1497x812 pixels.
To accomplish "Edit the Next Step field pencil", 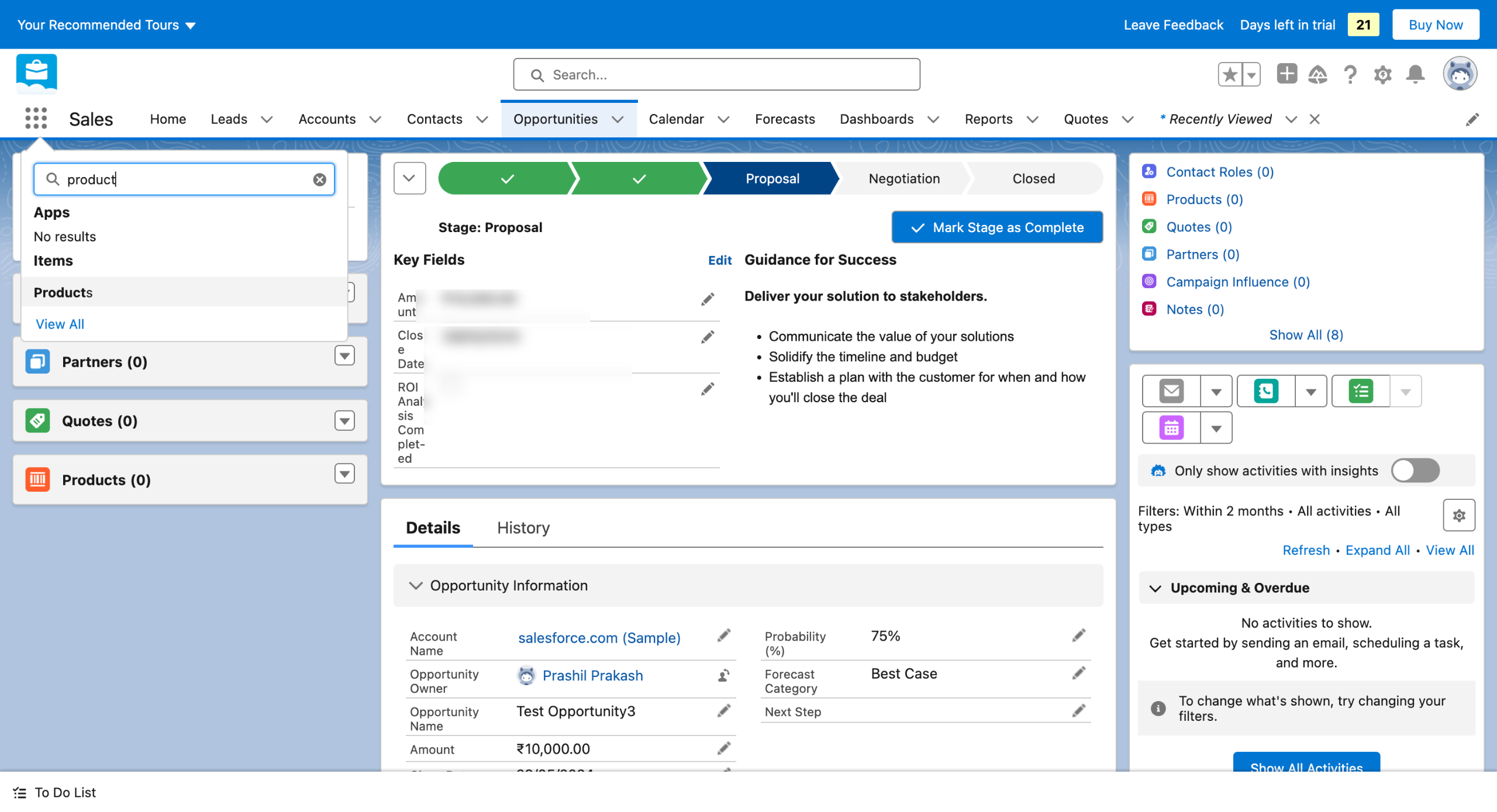I will pyautogui.click(x=1079, y=711).
